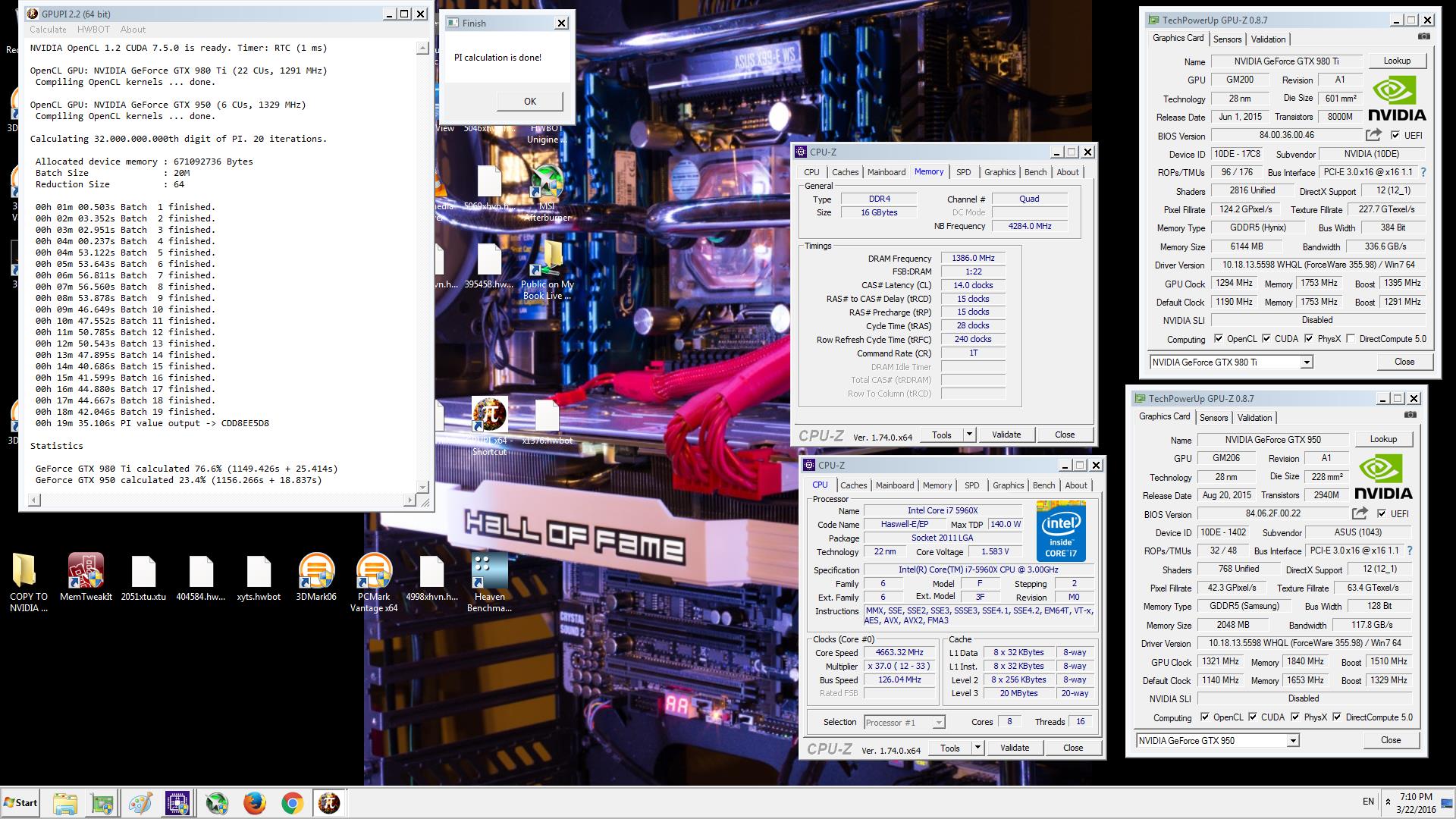The height and width of the screenshot is (819, 1456).
Task: Click GPUPI horizontal scroll-right arrow
Action: 409,500
